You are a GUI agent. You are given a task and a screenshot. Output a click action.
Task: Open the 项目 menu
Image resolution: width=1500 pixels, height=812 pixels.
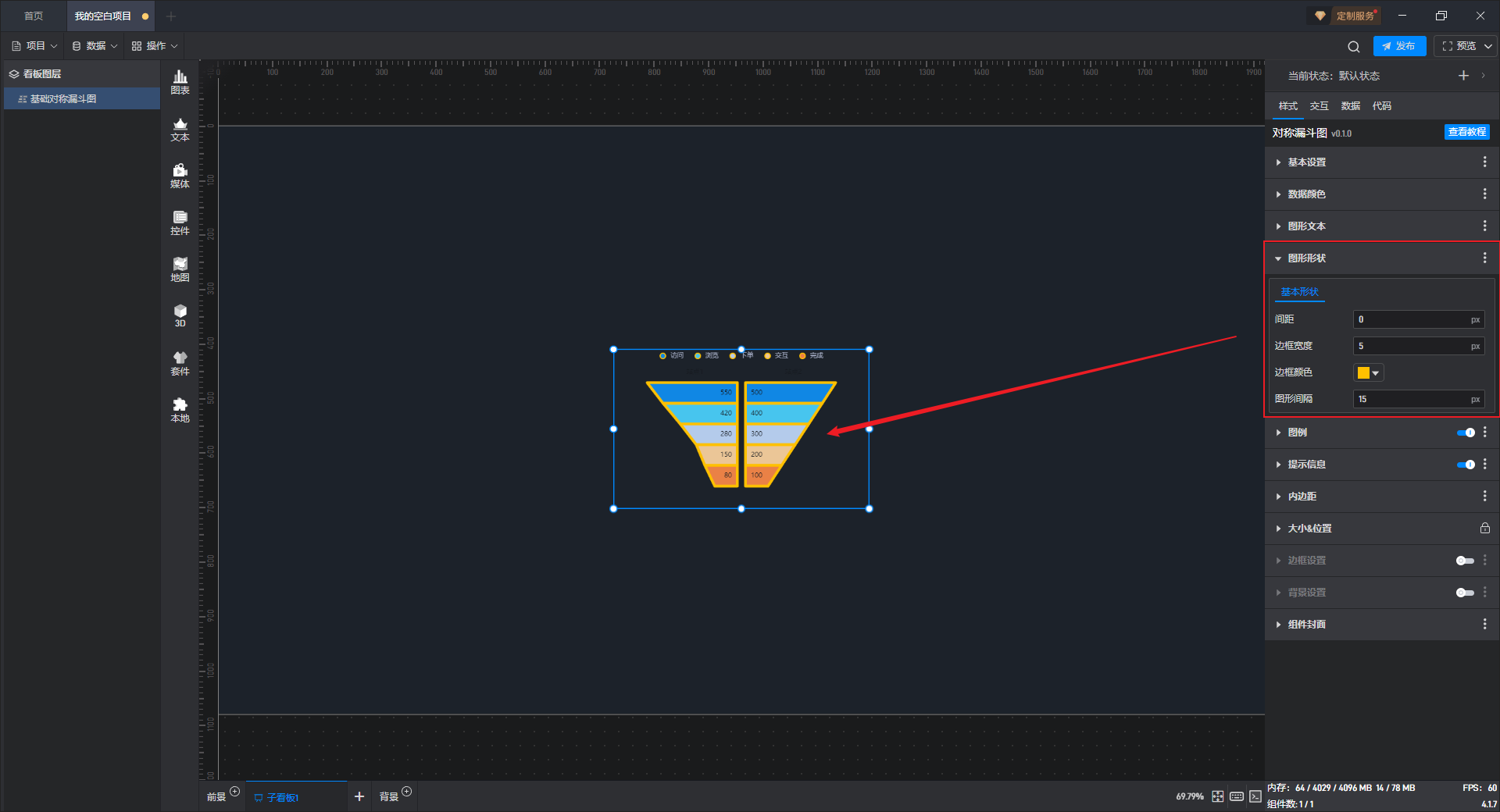click(35, 46)
